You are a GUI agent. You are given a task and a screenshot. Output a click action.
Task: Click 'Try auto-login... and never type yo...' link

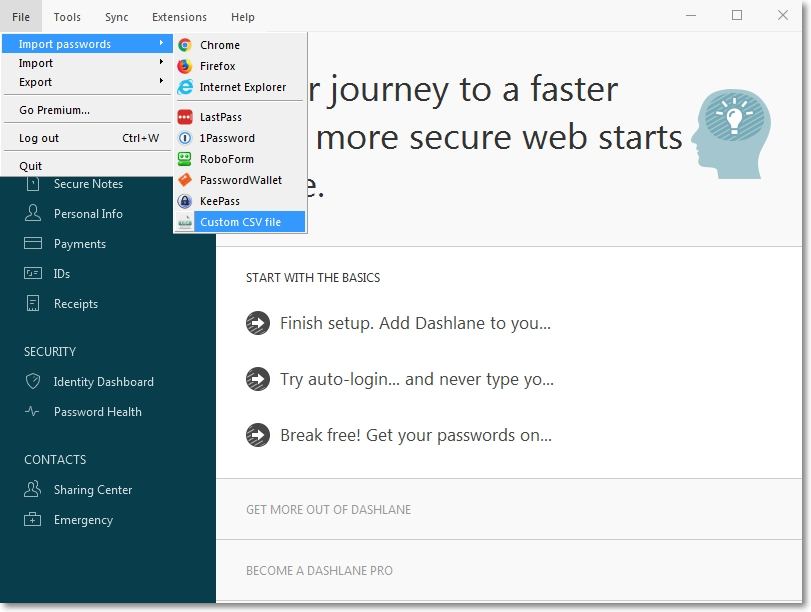pyautogui.click(x=417, y=379)
